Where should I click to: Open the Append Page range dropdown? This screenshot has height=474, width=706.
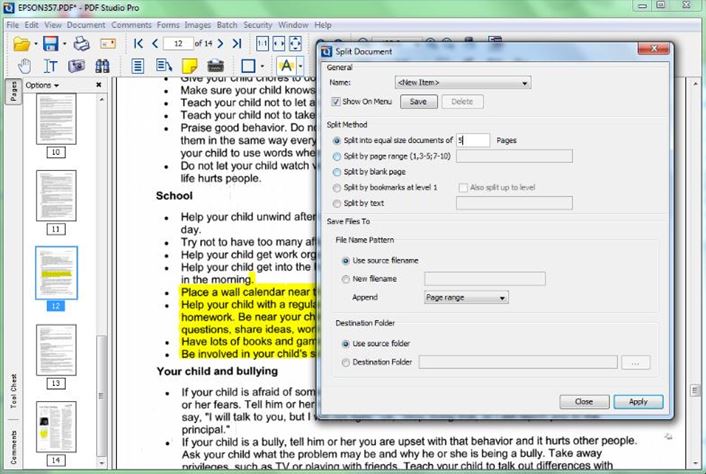[466, 298]
